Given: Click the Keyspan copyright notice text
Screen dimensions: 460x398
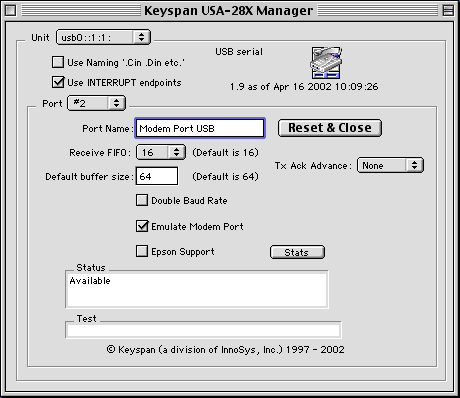Looking at the screenshot, I should point(226,350).
